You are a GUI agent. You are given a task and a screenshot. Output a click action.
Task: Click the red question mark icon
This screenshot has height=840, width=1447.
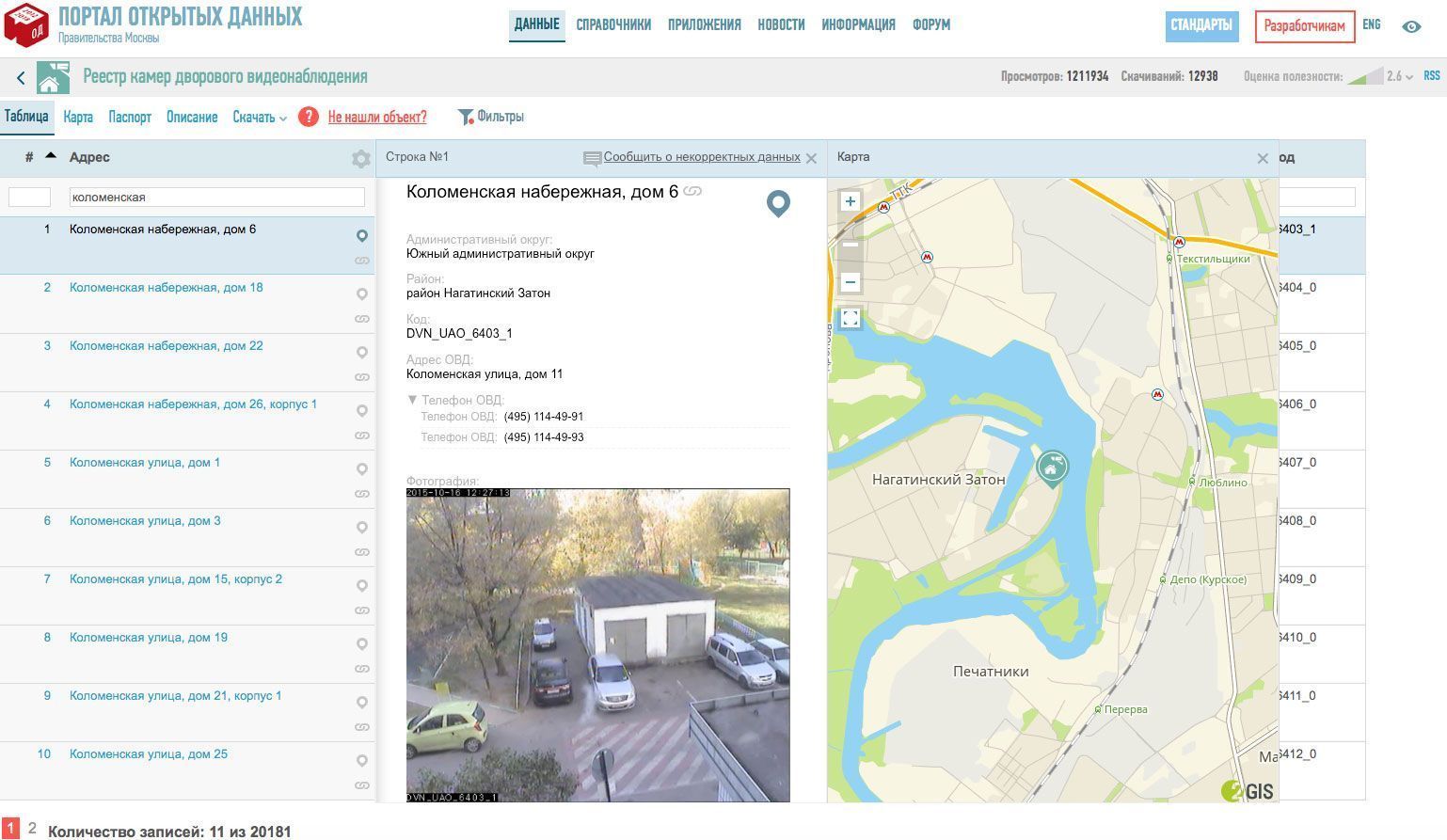point(309,117)
